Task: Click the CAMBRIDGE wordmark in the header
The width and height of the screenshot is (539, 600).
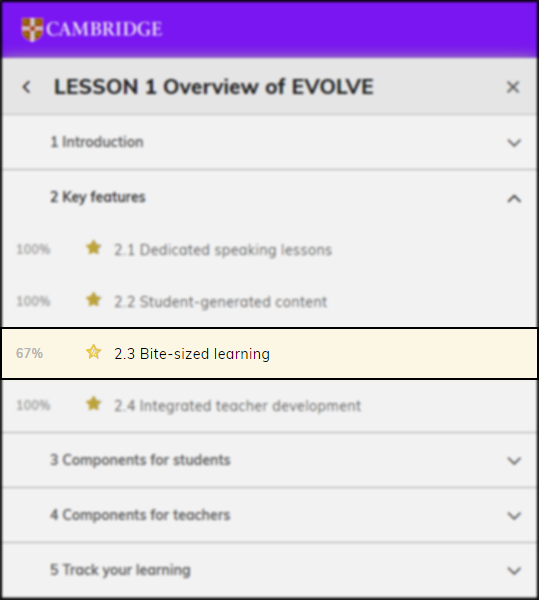Action: [x=104, y=29]
